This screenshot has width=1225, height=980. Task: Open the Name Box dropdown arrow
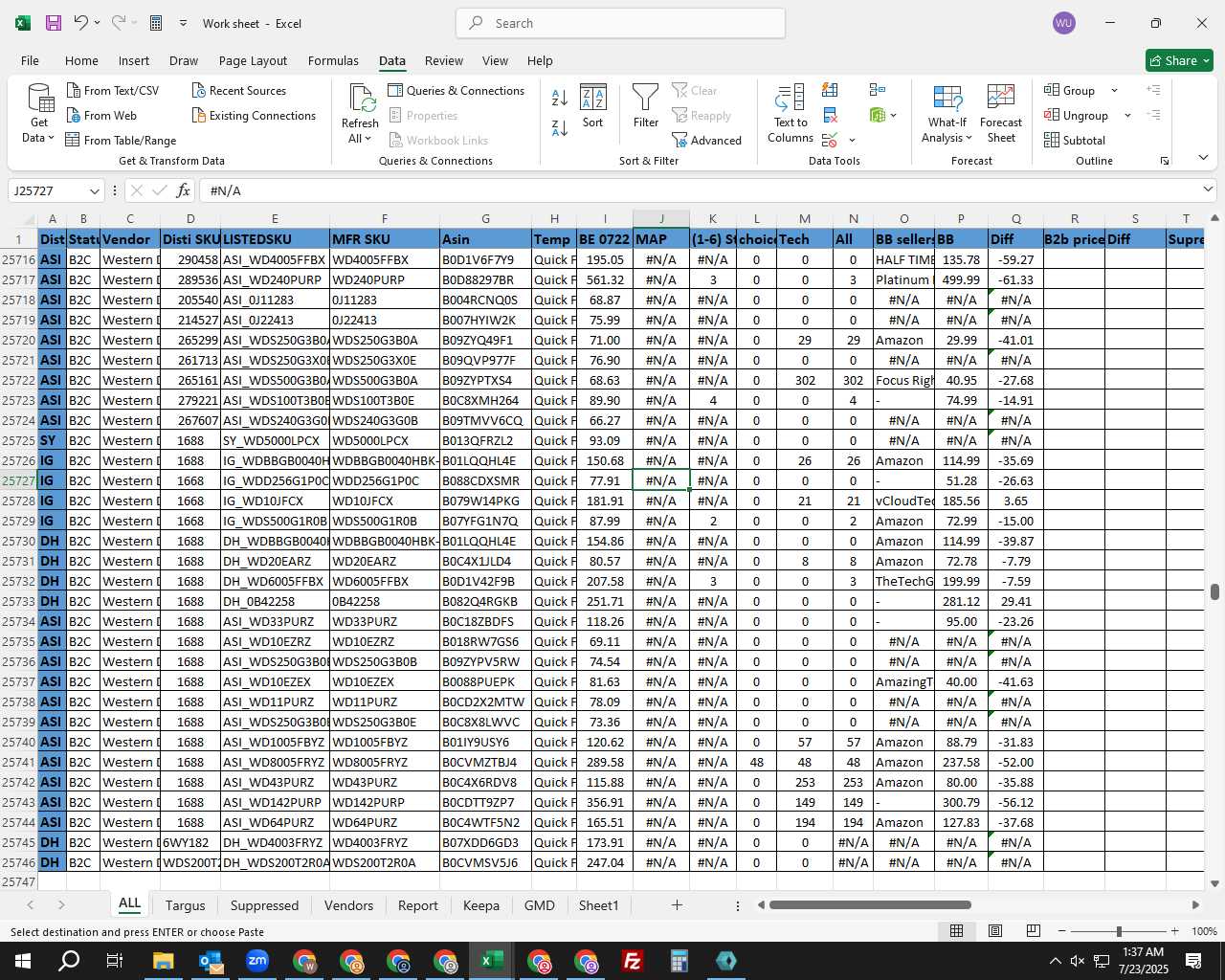(x=94, y=190)
